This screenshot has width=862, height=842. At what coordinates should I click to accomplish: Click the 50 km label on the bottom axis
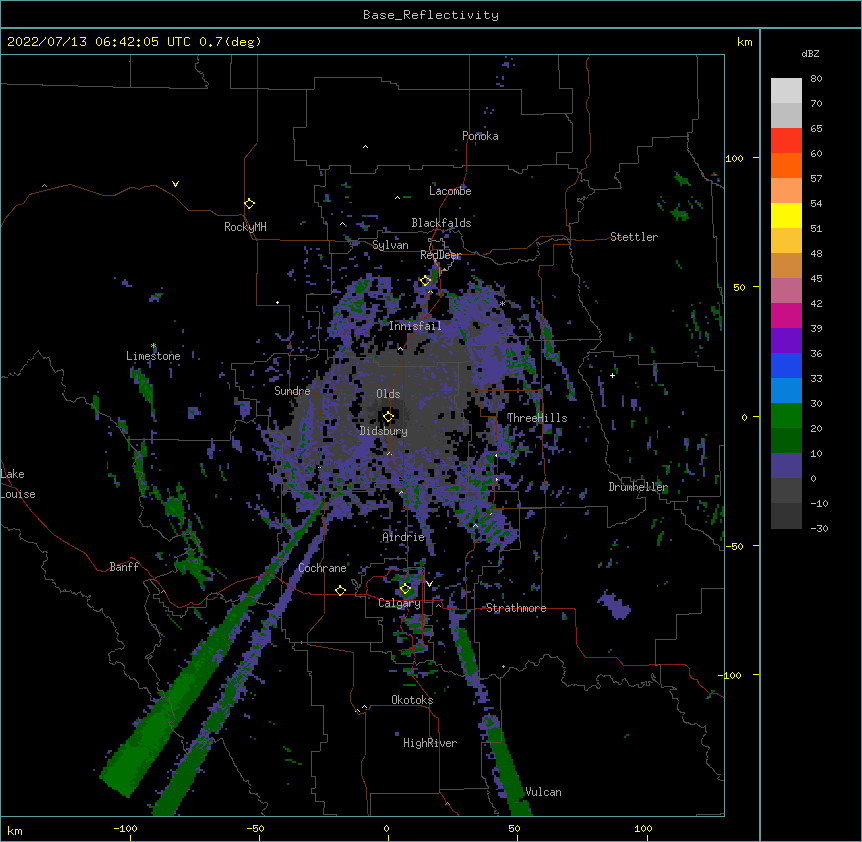(514, 829)
